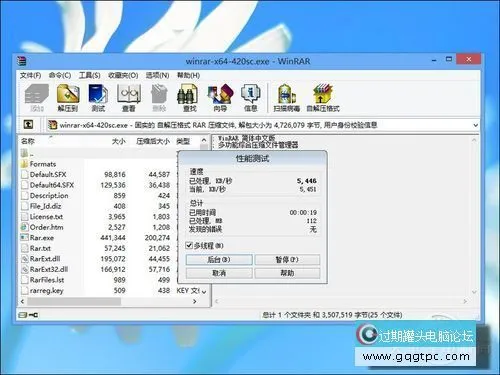Image resolution: width=500 pixels, height=375 pixels.
Task: Click the file list scroll right arrow
Action: click(195, 301)
